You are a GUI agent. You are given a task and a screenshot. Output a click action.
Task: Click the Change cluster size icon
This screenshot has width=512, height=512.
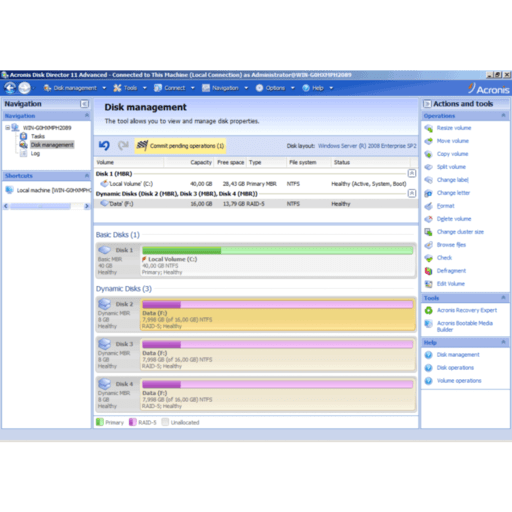click(x=428, y=232)
